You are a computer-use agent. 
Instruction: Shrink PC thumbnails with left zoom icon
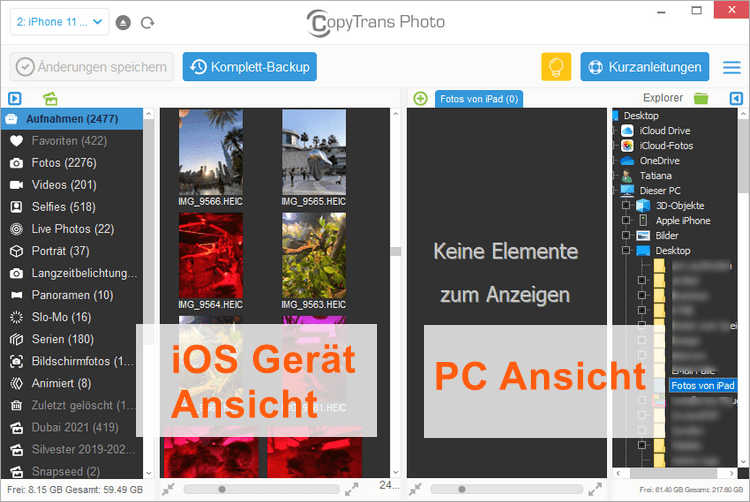click(x=415, y=489)
